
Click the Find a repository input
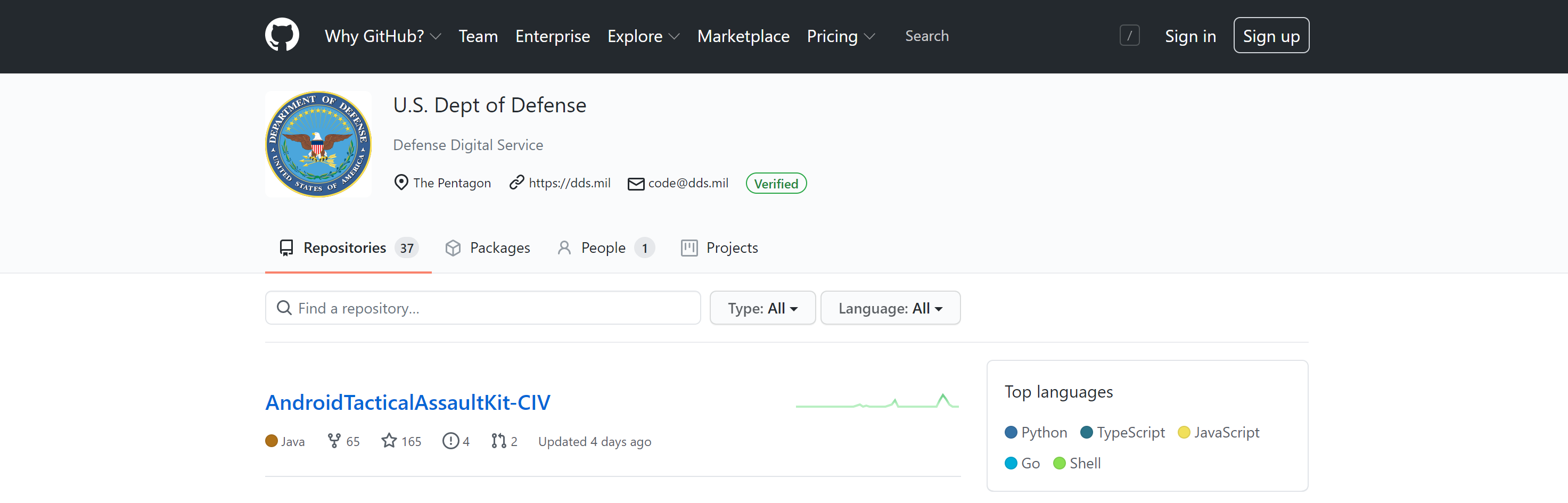click(483, 308)
